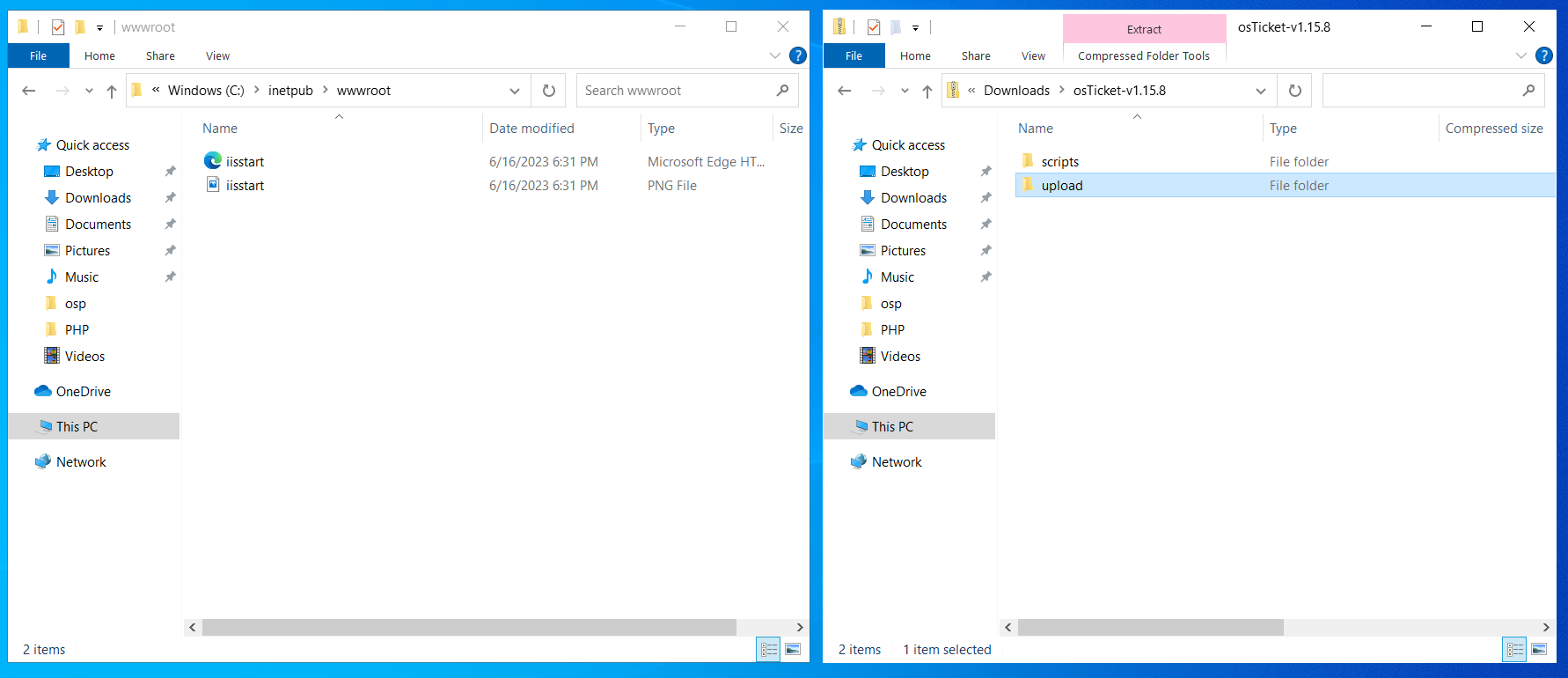The height and width of the screenshot is (678, 1568).
Task: Click horizontal scrollbar in osTicket window
Action: (1150, 627)
